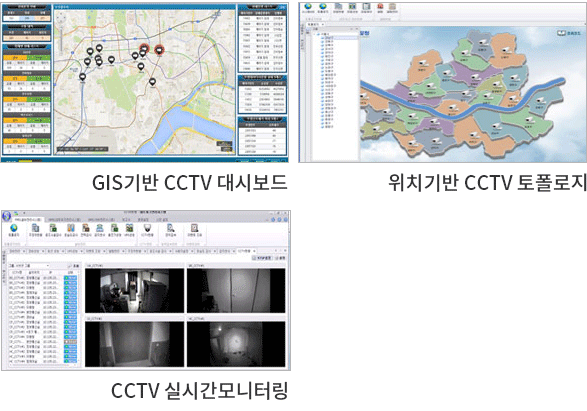Select the top-left CCTV video feed

(134, 290)
